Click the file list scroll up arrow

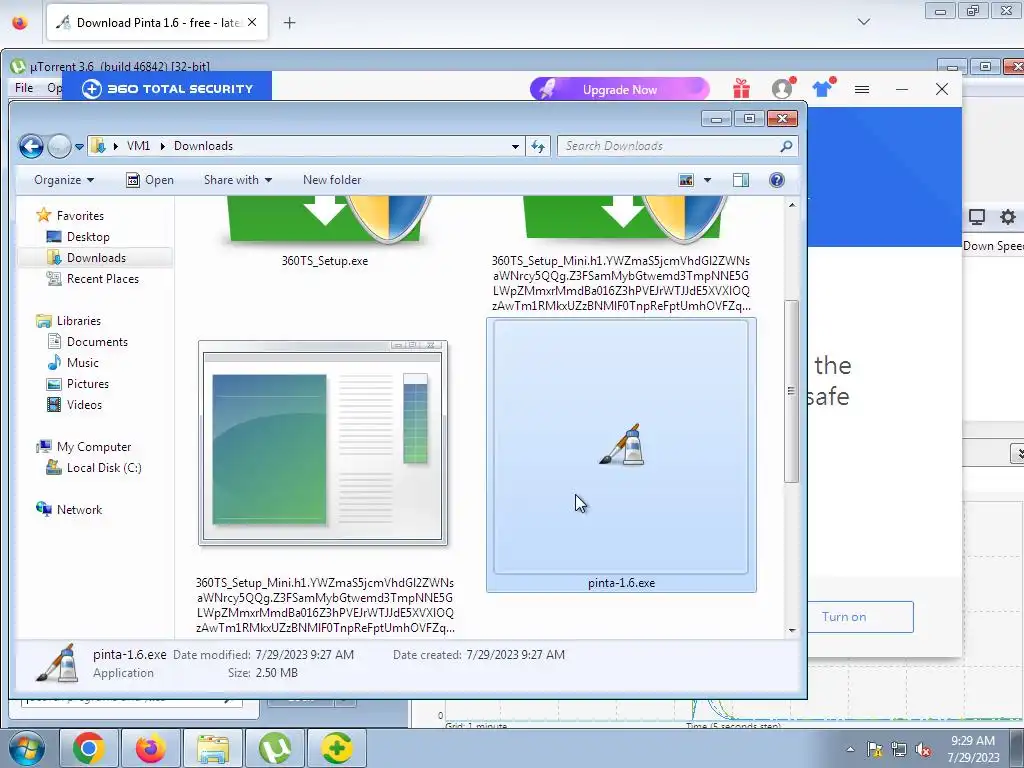(792, 205)
